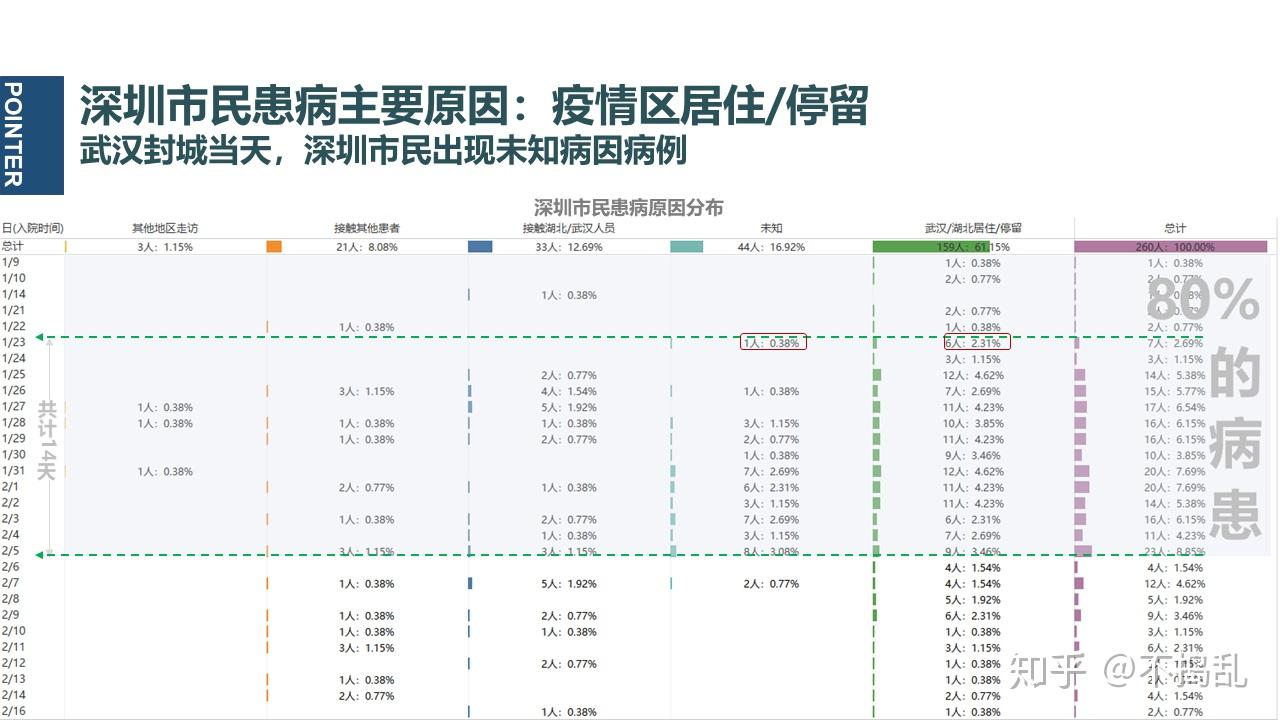The width and height of the screenshot is (1280, 720).
Task: Select column header '未知'
Action: pos(771,229)
